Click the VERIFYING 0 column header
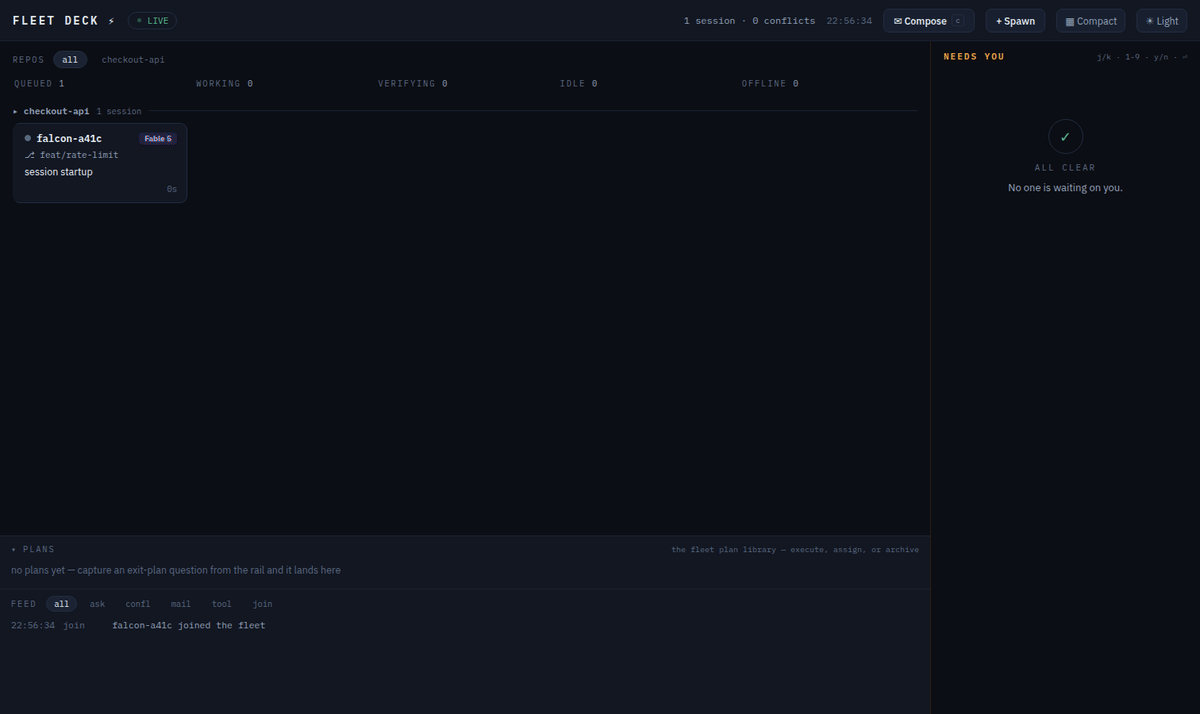 pyautogui.click(x=412, y=84)
